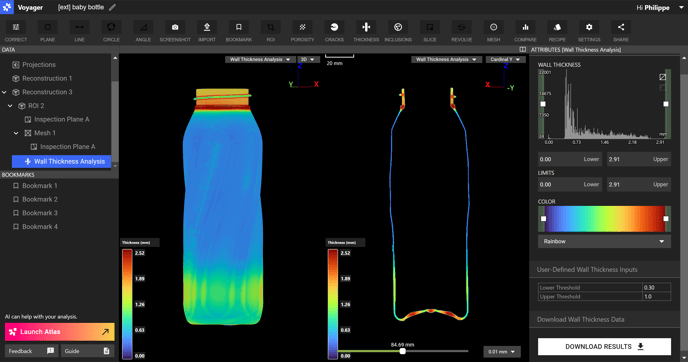688x362 pixels.
Task: Open right view Wall Thickness Analysis dropdown
Action: [446, 59]
